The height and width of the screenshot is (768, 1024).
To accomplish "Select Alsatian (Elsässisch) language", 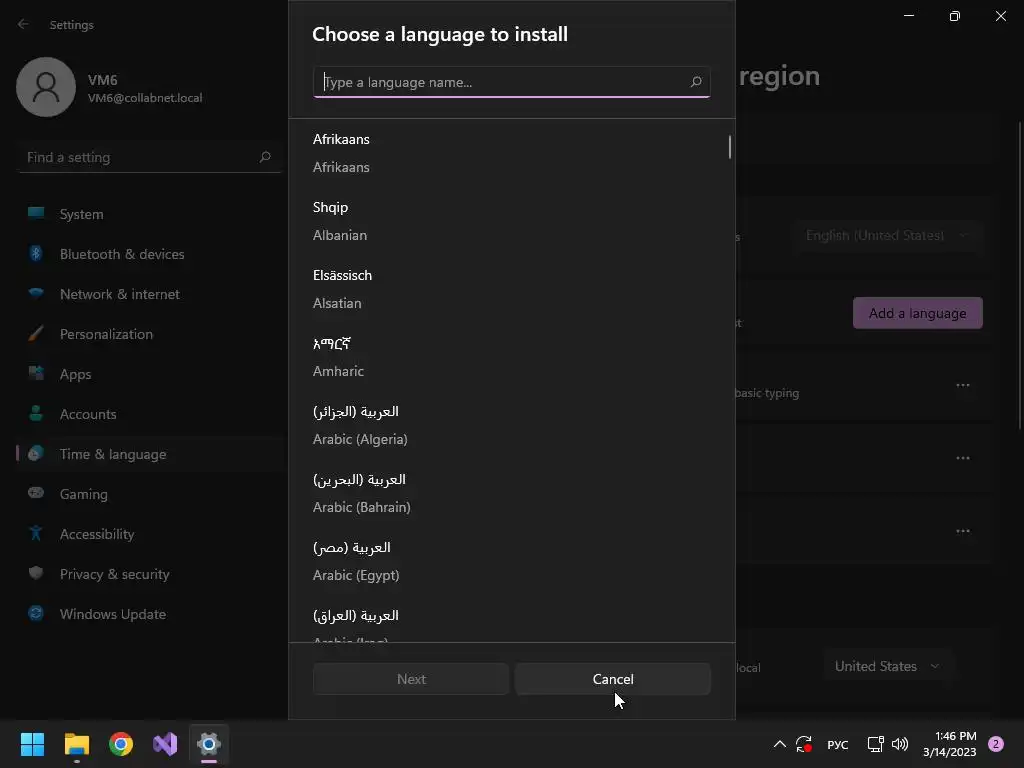I will click(511, 289).
